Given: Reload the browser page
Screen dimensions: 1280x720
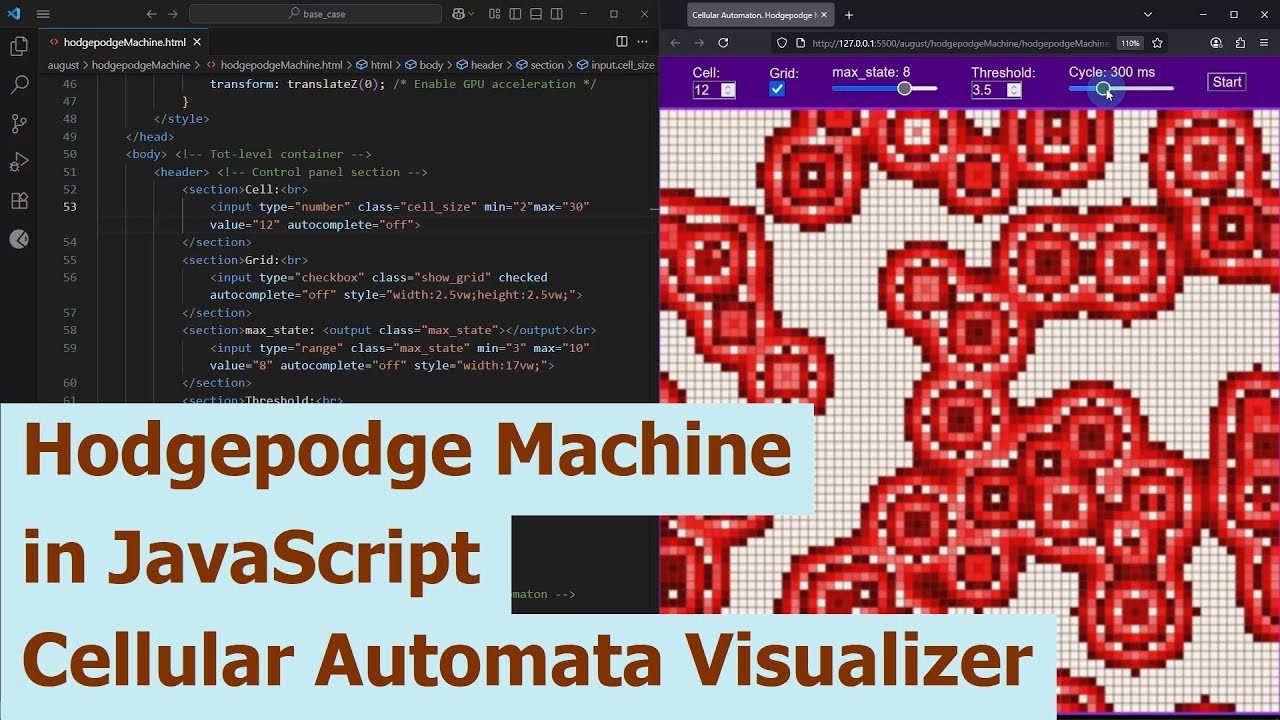Looking at the screenshot, I should tap(723, 43).
